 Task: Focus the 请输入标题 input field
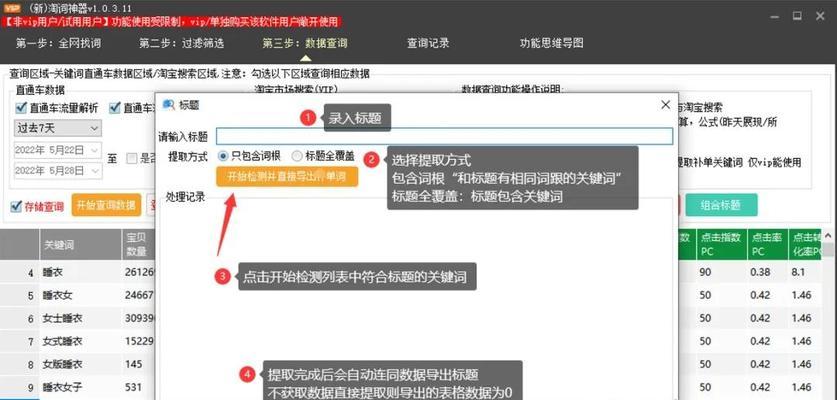tap(444, 137)
